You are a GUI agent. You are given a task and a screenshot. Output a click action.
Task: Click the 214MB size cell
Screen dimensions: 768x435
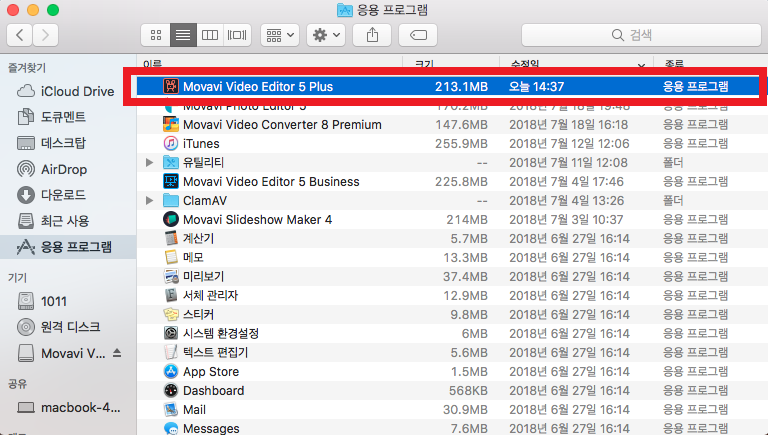tap(467, 219)
